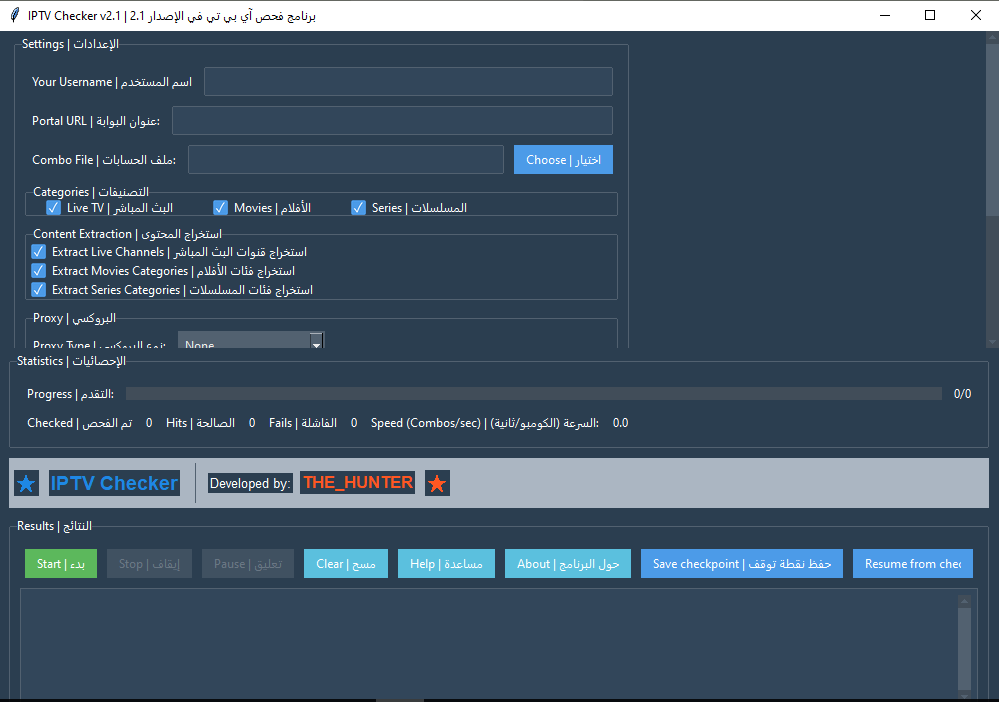This screenshot has width=999, height=702.
Task: Click Save checkpoint button
Action: click(742, 564)
